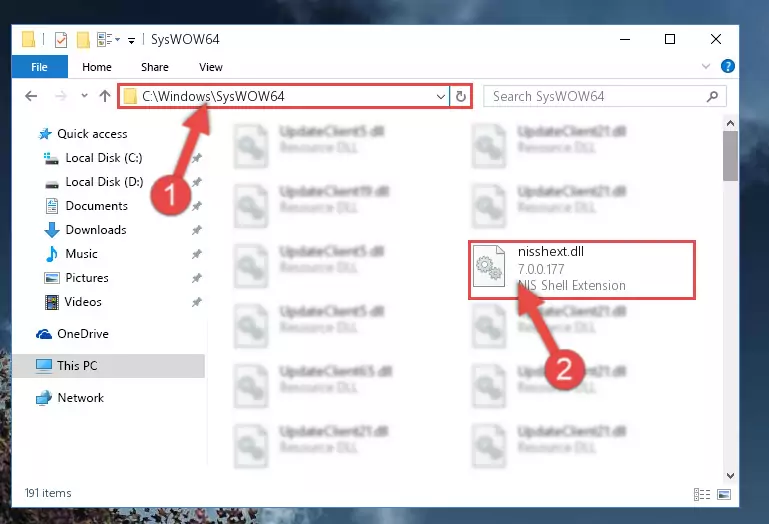This screenshot has height=524, width=769.
Task: Select the nisshext.dll file name
Action: click(551, 251)
